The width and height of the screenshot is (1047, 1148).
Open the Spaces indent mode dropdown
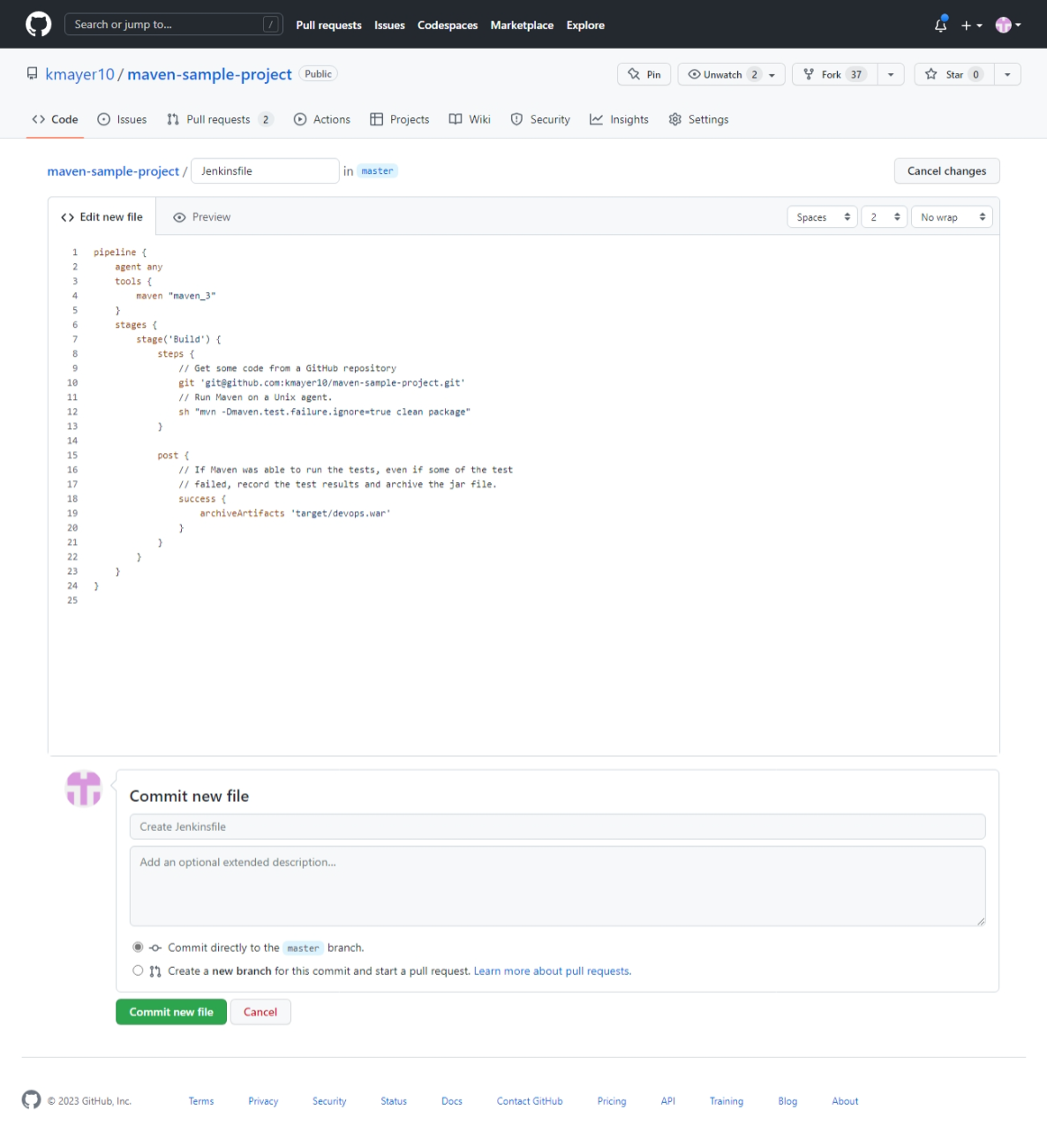pos(822,217)
